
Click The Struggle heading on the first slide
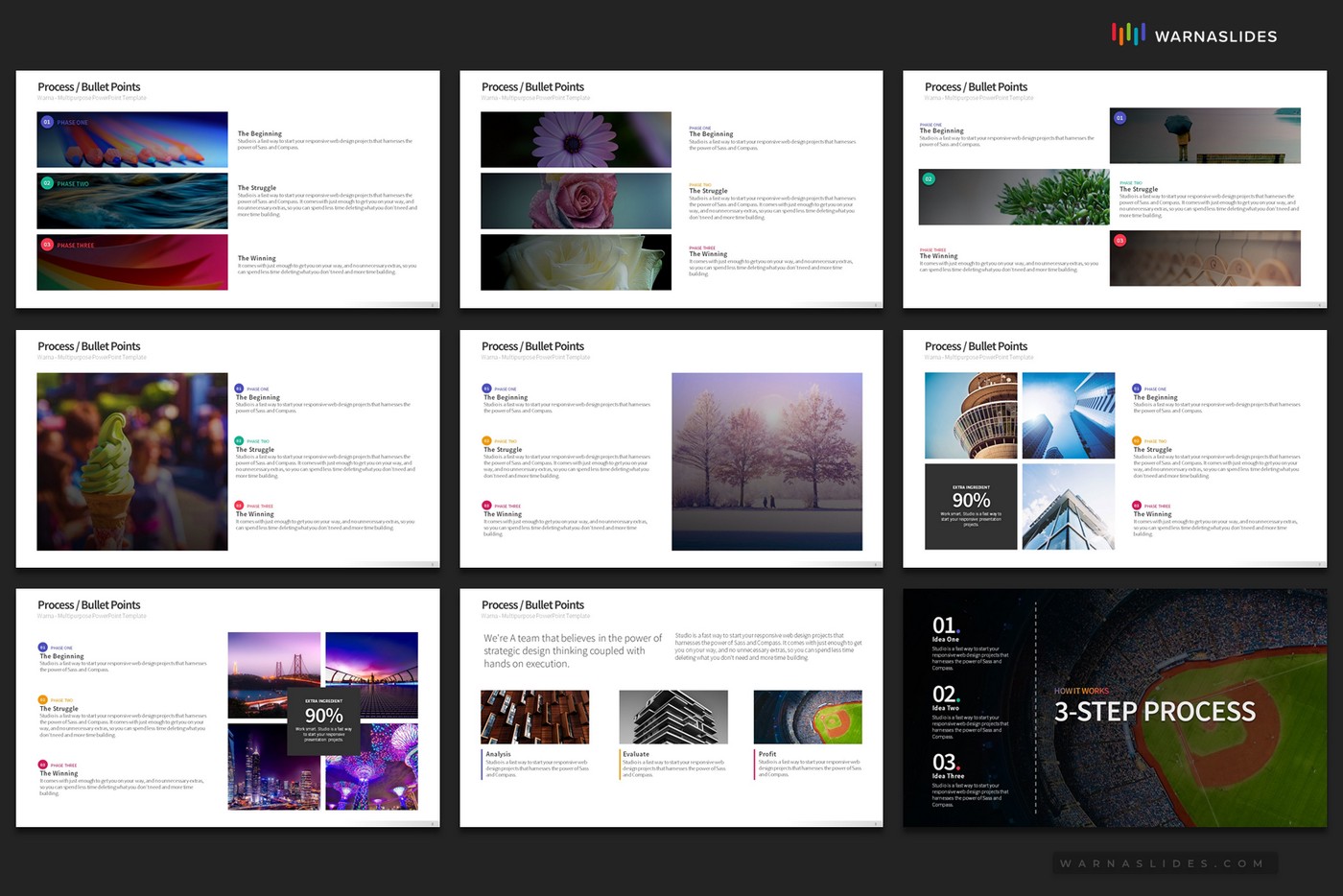[256, 188]
